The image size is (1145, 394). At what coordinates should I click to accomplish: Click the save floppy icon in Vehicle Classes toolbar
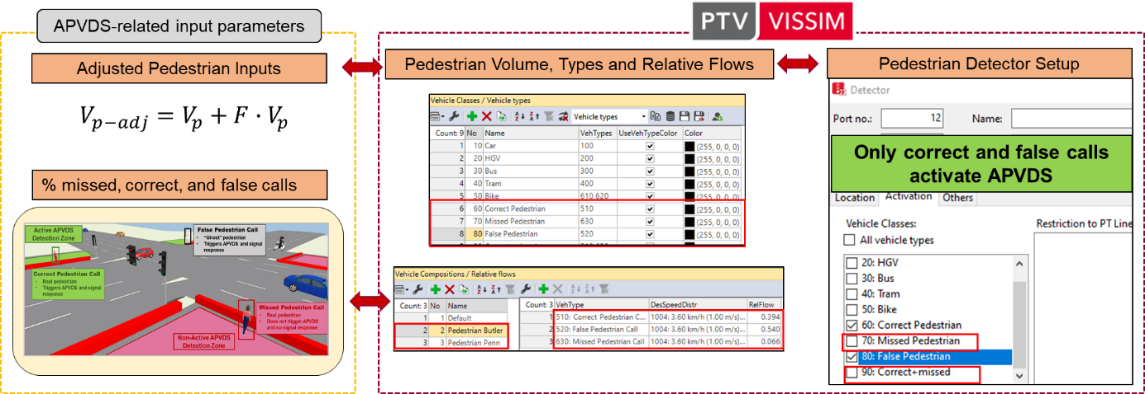pos(685,117)
